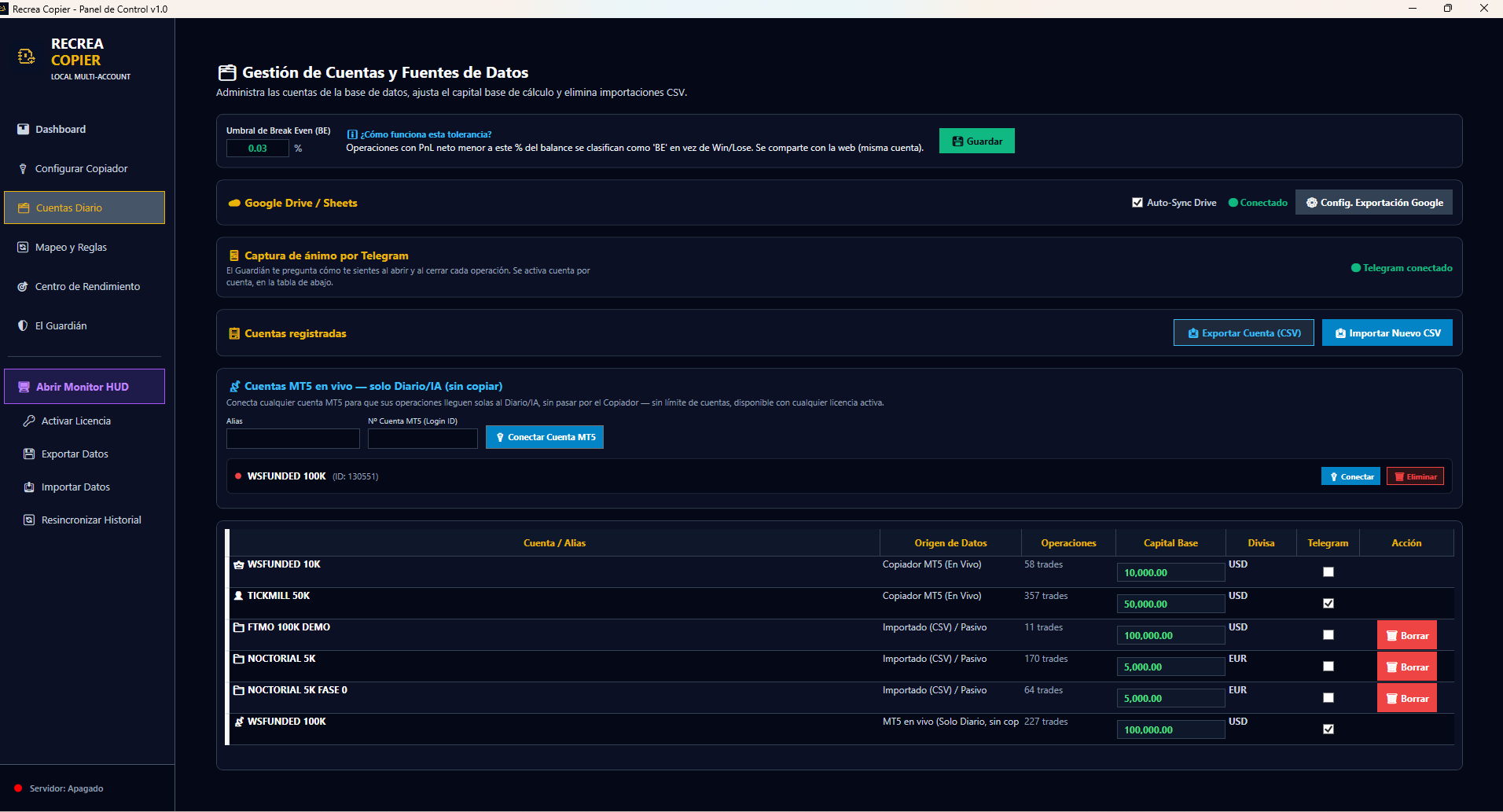Click Exportar Cuenta (CSV) button
The height and width of the screenshot is (812, 1503).
coord(1244,333)
